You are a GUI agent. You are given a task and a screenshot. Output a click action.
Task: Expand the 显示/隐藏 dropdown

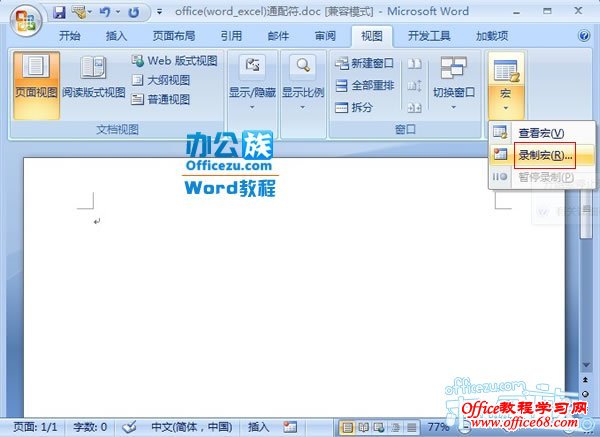click(x=252, y=84)
